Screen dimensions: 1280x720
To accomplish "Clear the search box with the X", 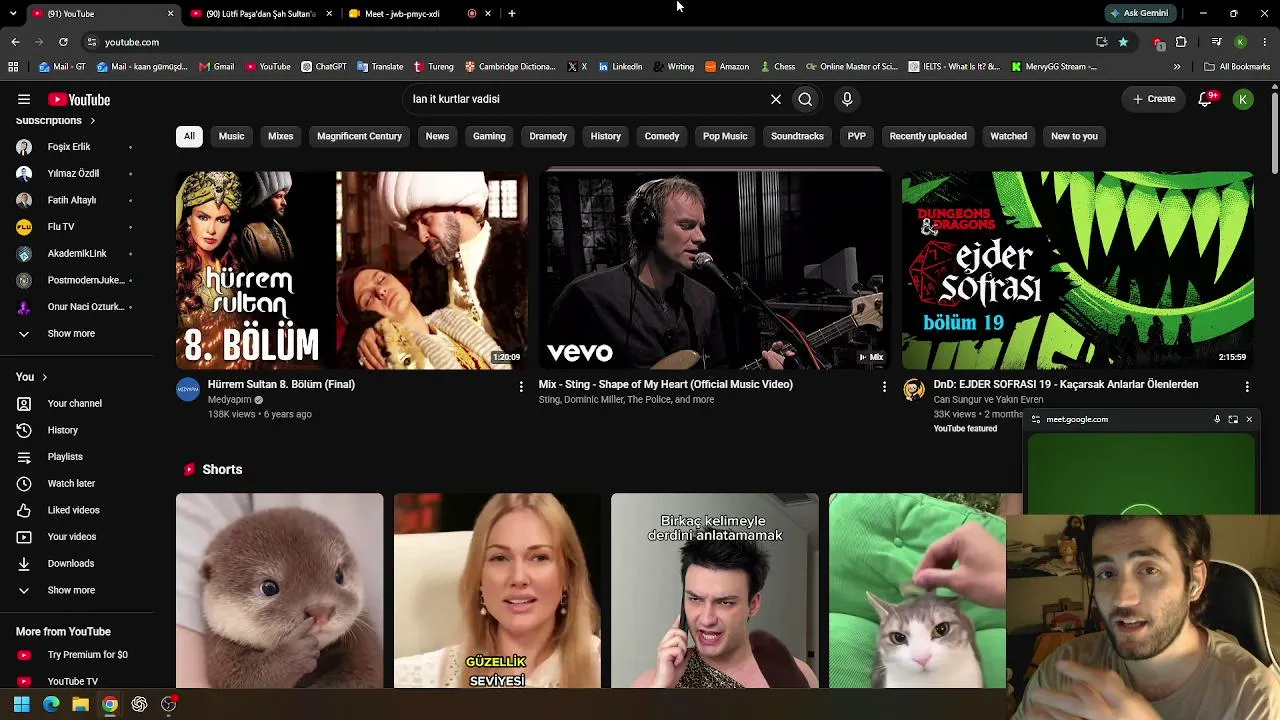I will coord(775,99).
